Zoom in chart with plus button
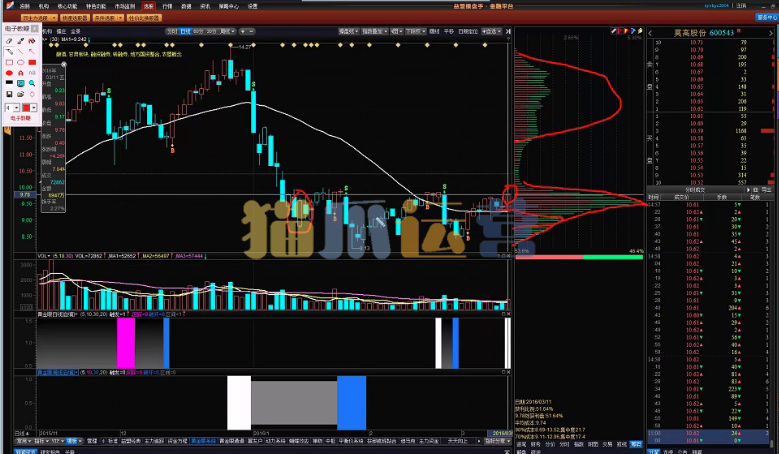Viewport: 779px width, 454px height. (243, 31)
